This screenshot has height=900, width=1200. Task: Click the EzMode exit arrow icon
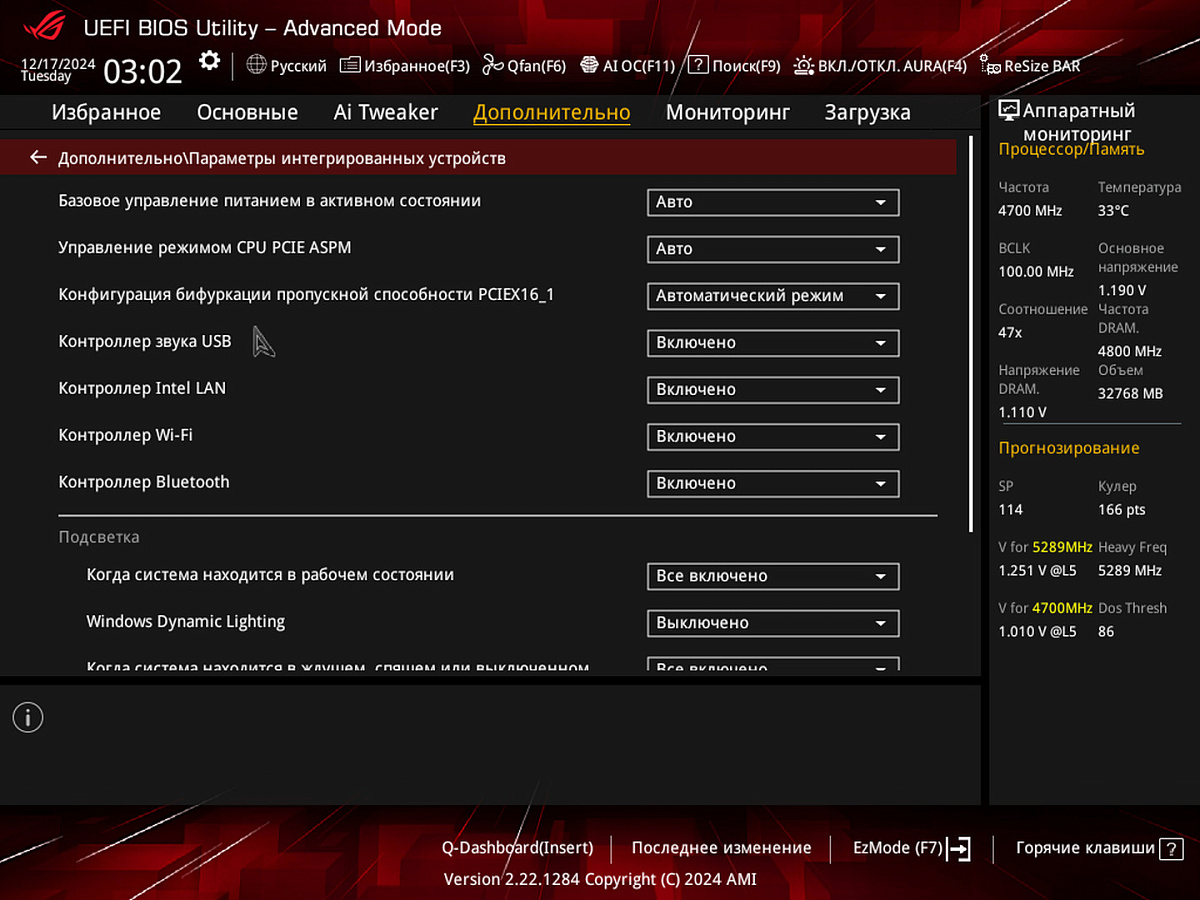click(959, 849)
